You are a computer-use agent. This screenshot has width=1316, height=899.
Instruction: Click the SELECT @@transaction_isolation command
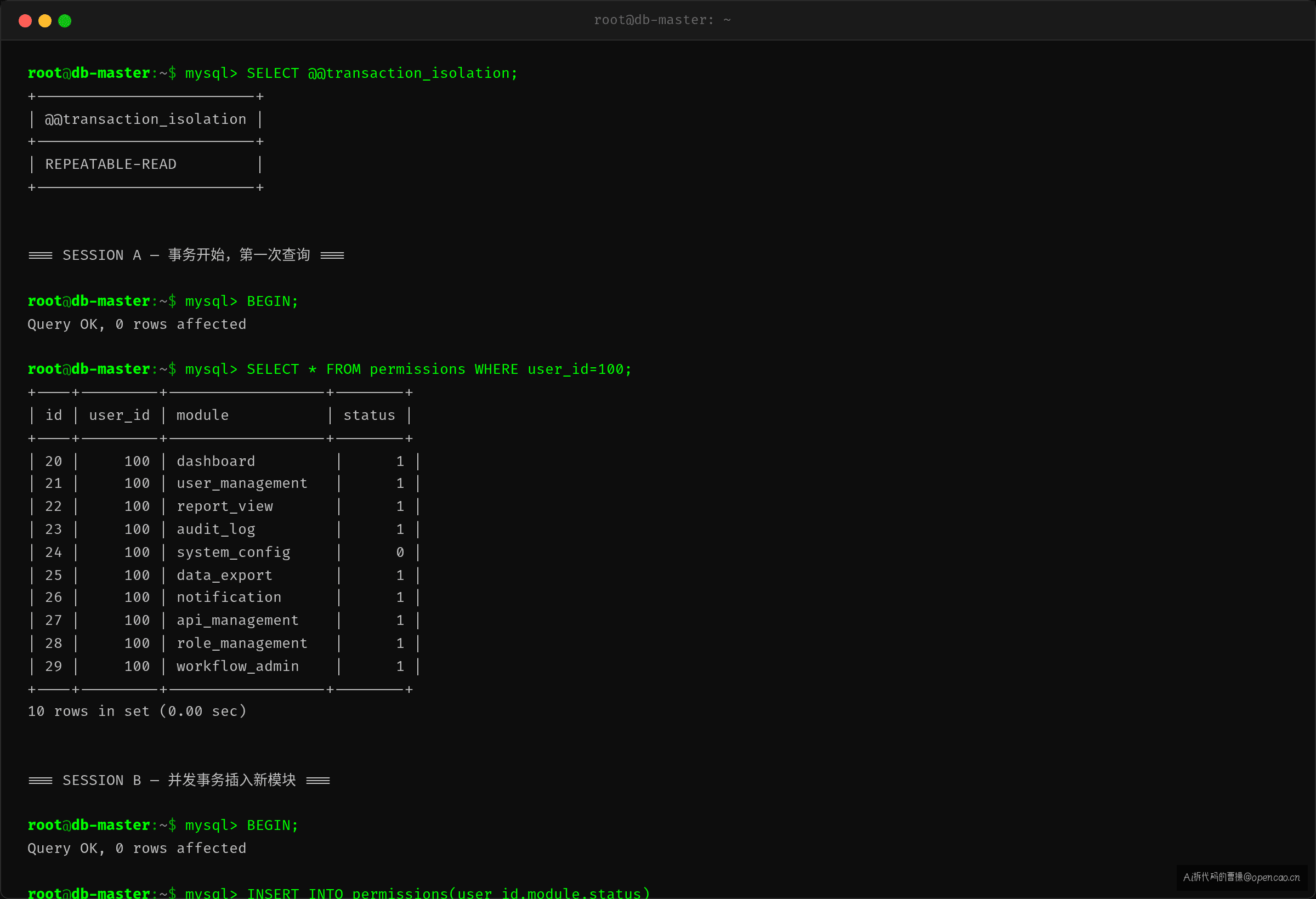(382, 73)
